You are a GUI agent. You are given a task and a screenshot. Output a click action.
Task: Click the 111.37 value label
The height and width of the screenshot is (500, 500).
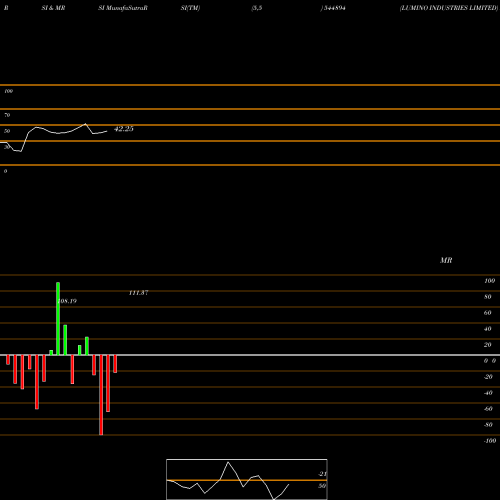coord(138,293)
